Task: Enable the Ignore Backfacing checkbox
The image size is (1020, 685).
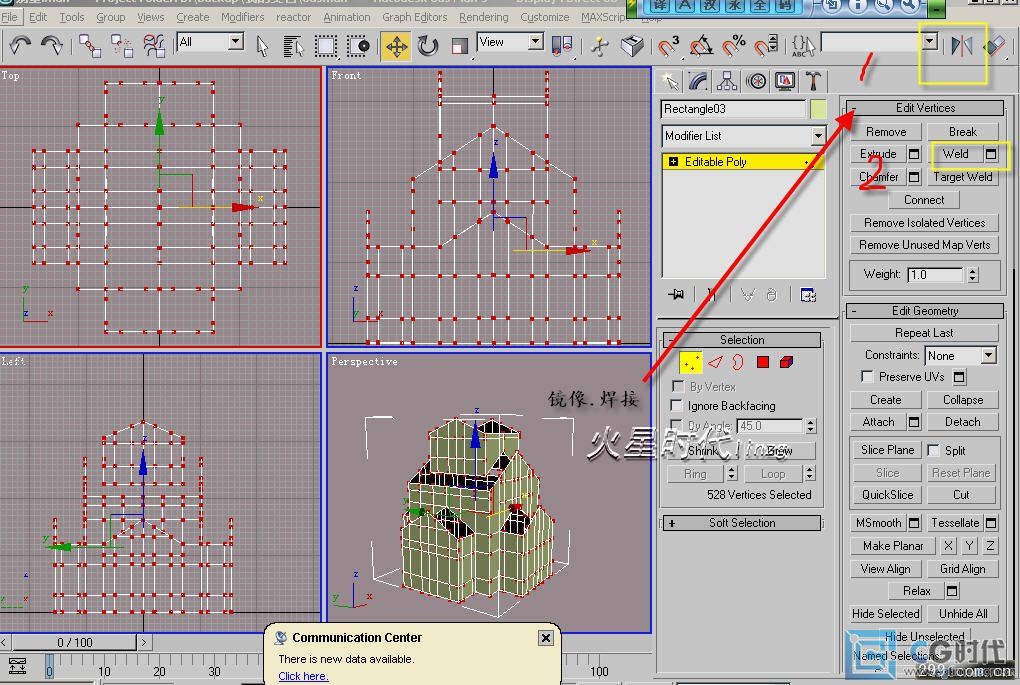Action: pyautogui.click(x=677, y=405)
